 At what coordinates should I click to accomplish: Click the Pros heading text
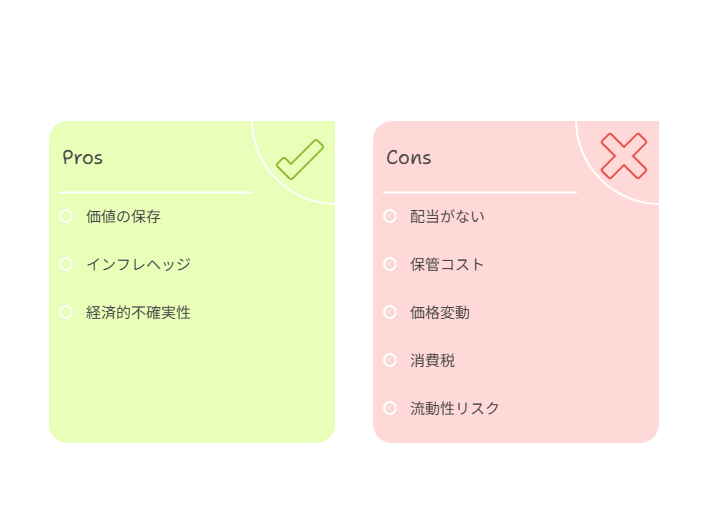(83, 158)
